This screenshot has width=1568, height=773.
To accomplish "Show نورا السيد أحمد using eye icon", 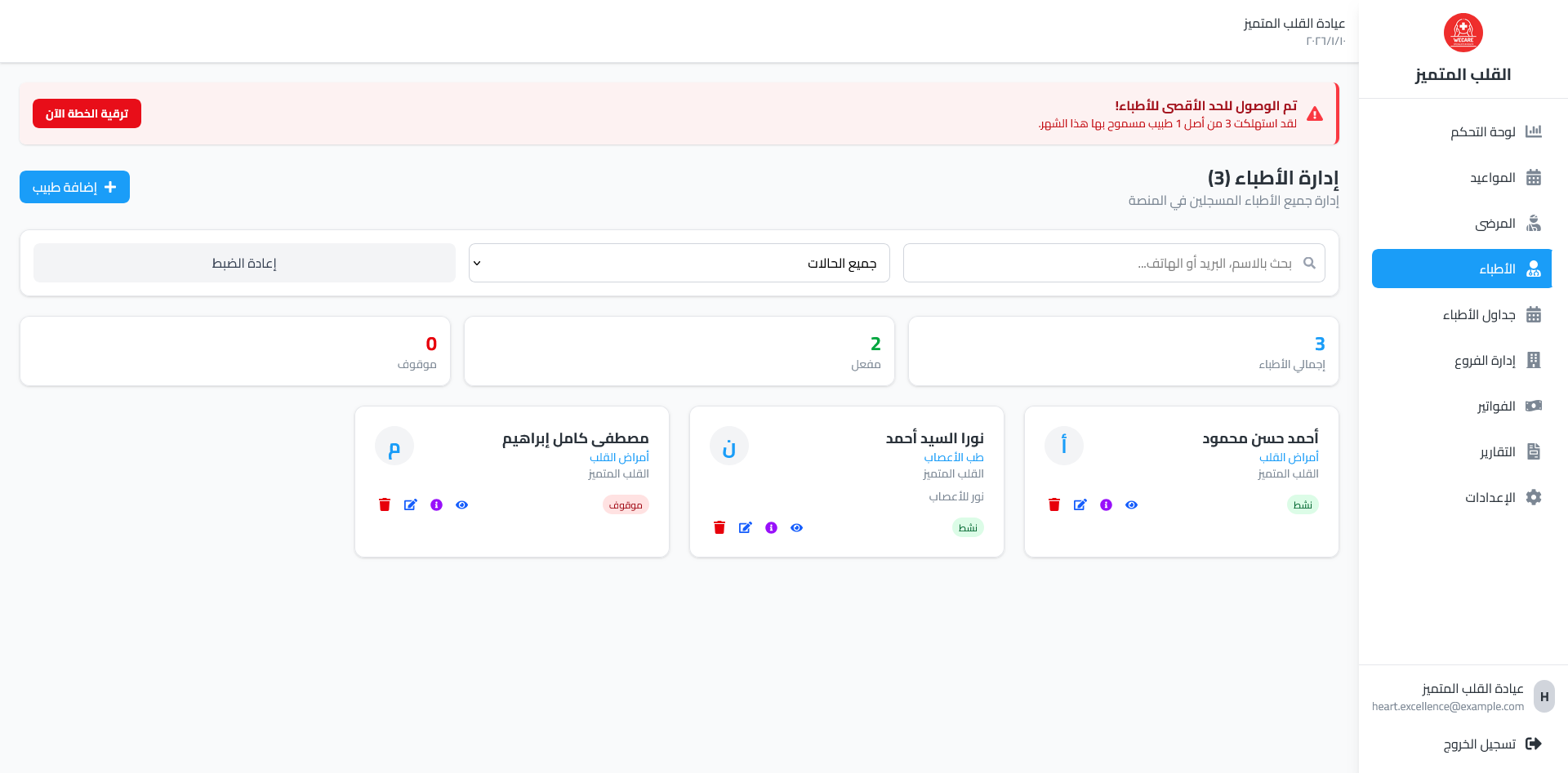I will [796, 527].
